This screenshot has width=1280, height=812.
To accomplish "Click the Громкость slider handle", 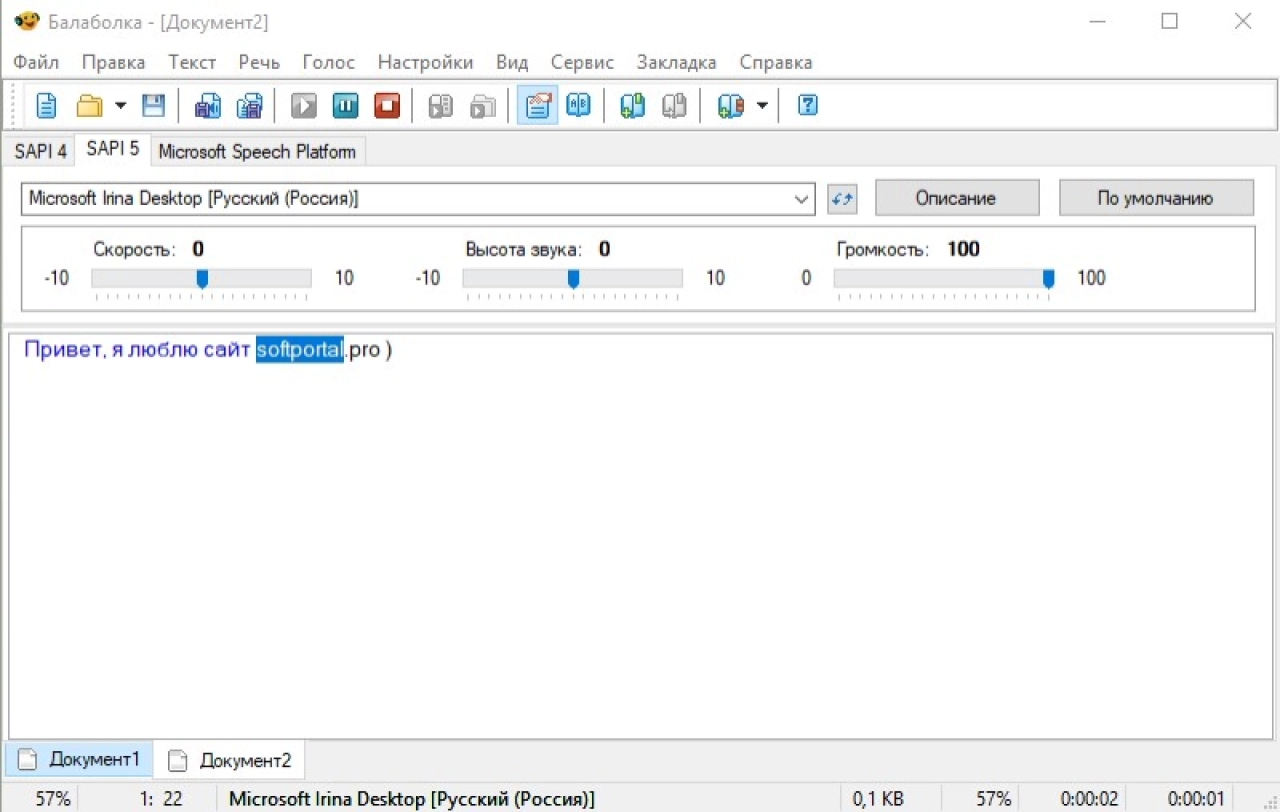I will click(1048, 279).
